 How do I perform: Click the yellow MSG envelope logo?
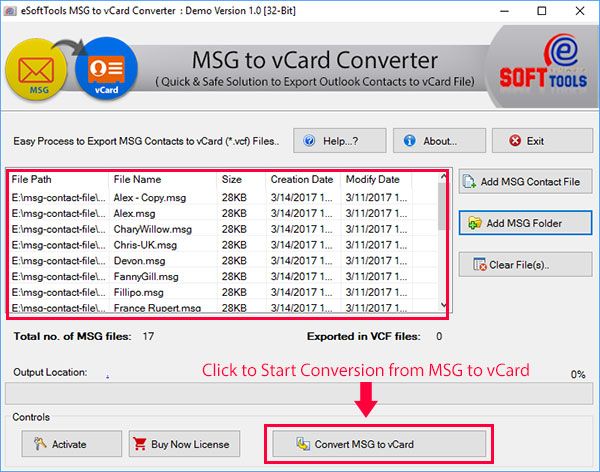pyautogui.click(x=36, y=70)
